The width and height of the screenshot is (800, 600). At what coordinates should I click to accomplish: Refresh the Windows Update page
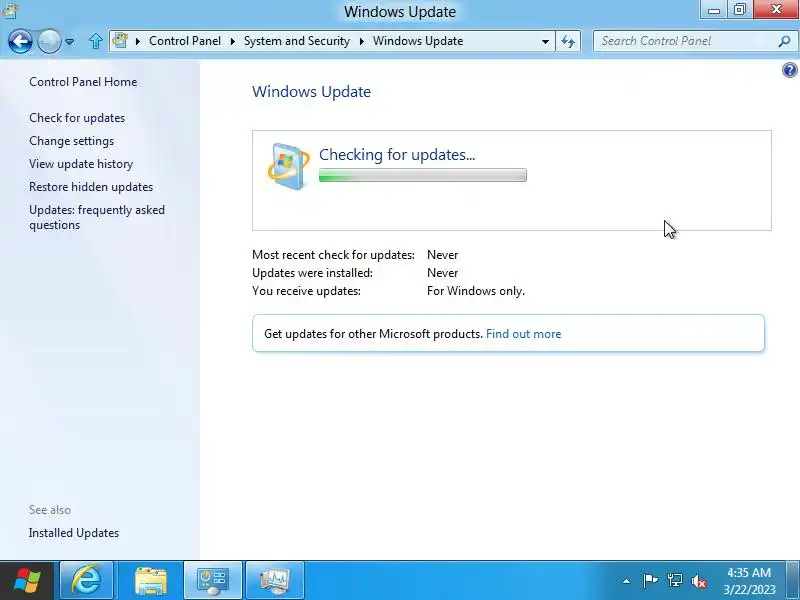pos(568,41)
